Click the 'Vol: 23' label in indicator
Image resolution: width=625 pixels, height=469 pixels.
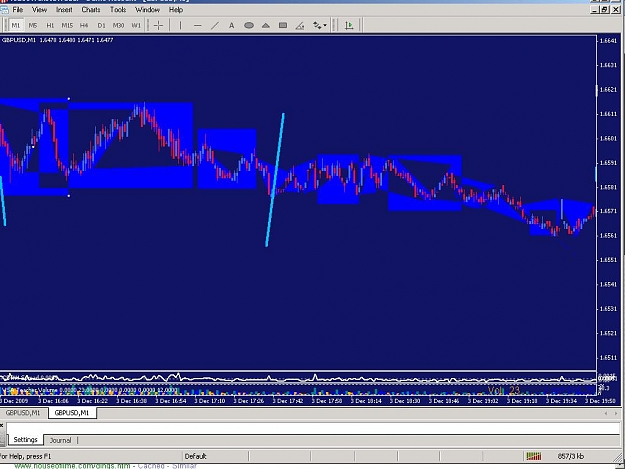(x=504, y=390)
